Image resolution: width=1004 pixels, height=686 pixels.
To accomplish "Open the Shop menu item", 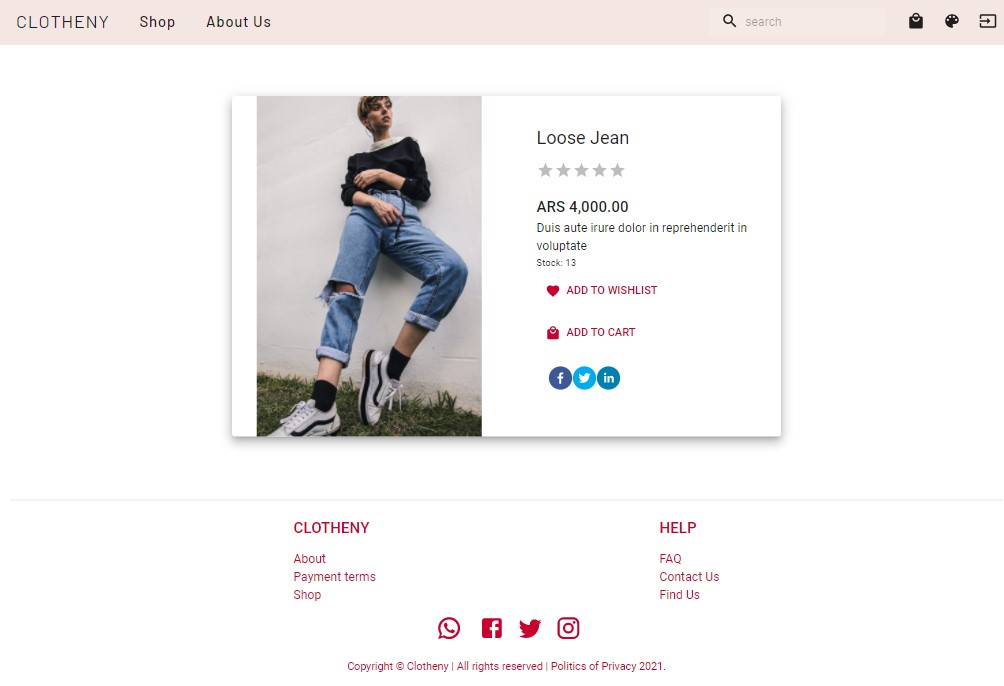I will pyautogui.click(x=158, y=22).
